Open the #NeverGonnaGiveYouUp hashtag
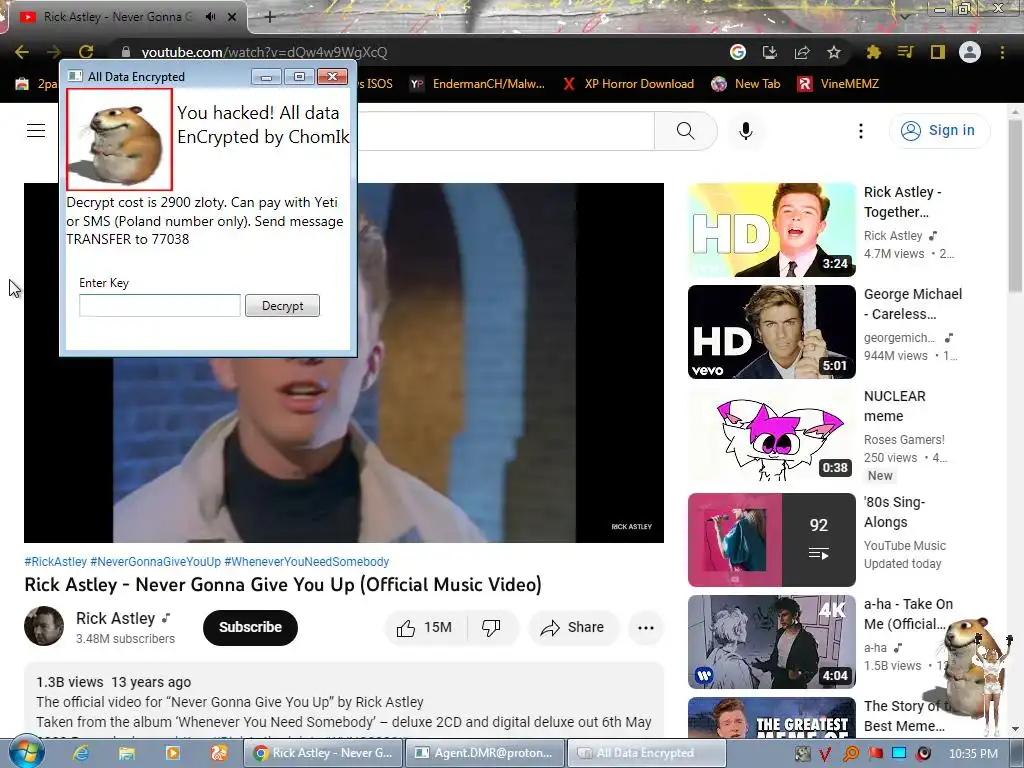The width and height of the screenshot is (1024, 768). click(x=155, y=562)
